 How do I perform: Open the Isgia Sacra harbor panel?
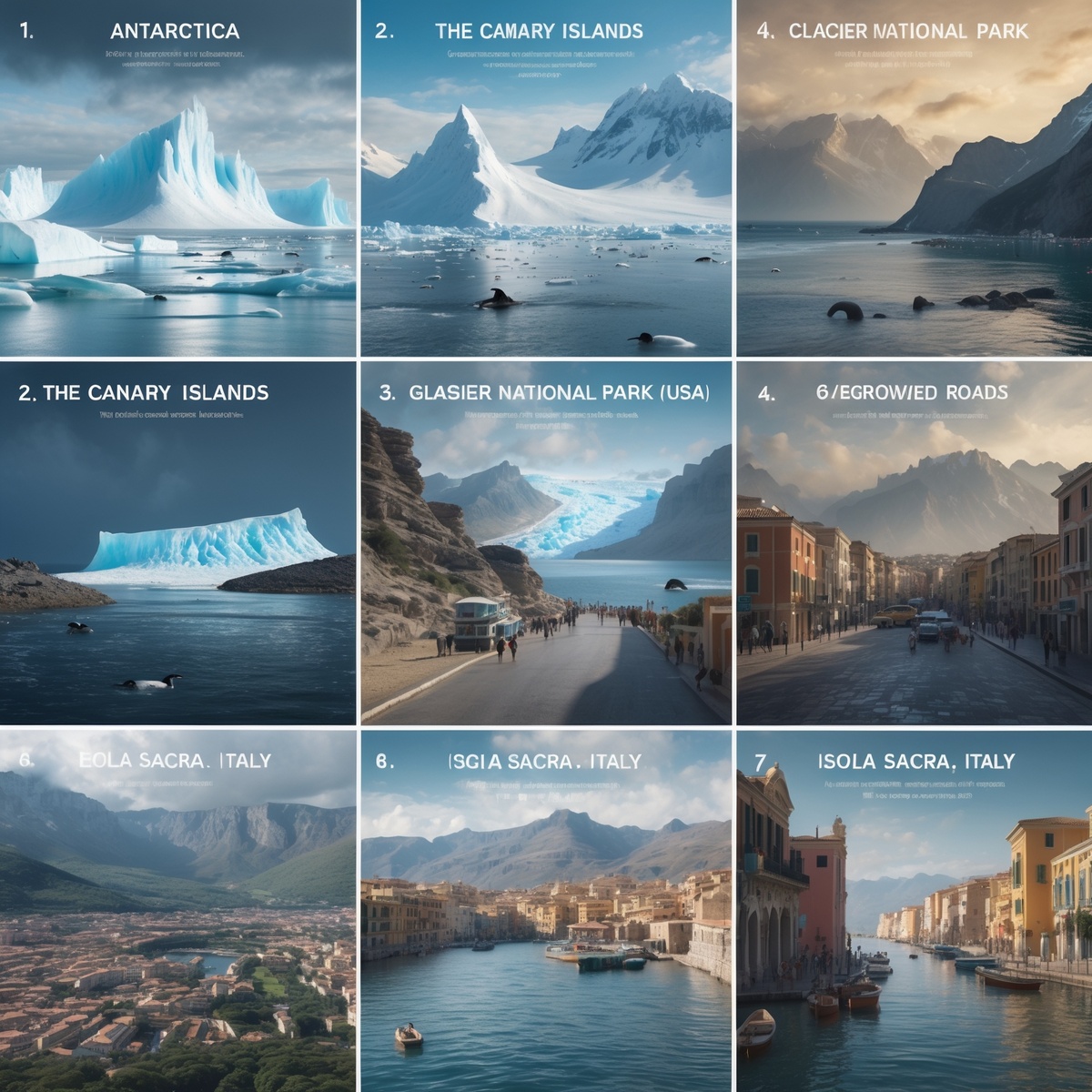[x=546, y=911]
